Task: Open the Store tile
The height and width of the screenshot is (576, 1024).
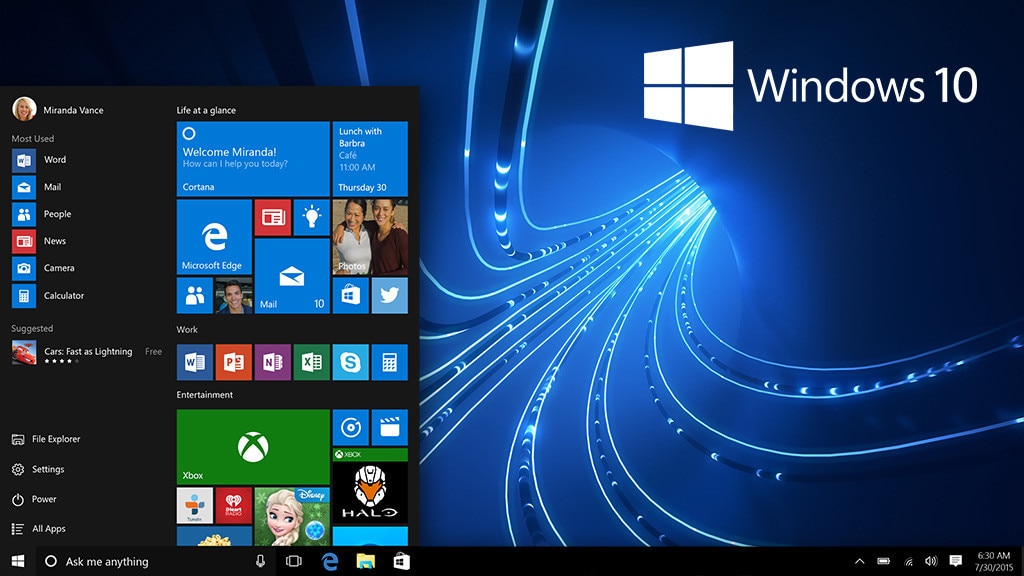Action: click(351, 296)
